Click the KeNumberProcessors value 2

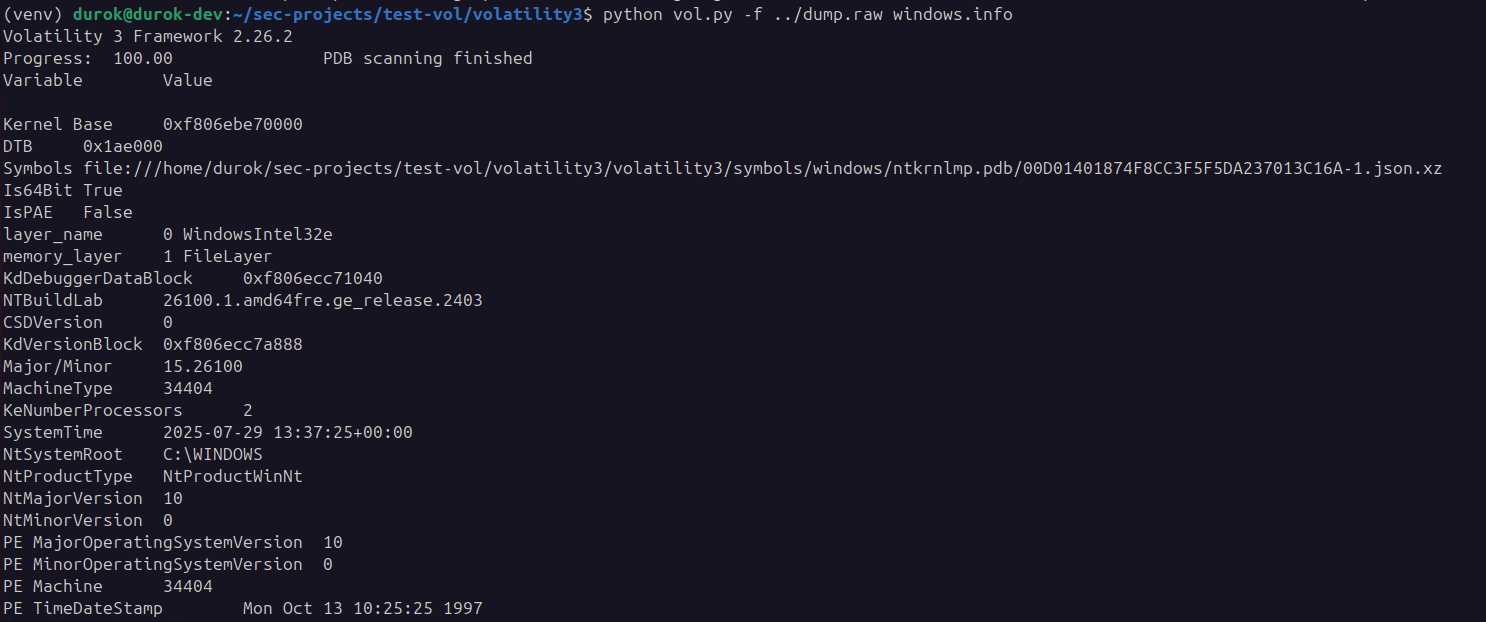pyautogui.click(x=248, y=410)
